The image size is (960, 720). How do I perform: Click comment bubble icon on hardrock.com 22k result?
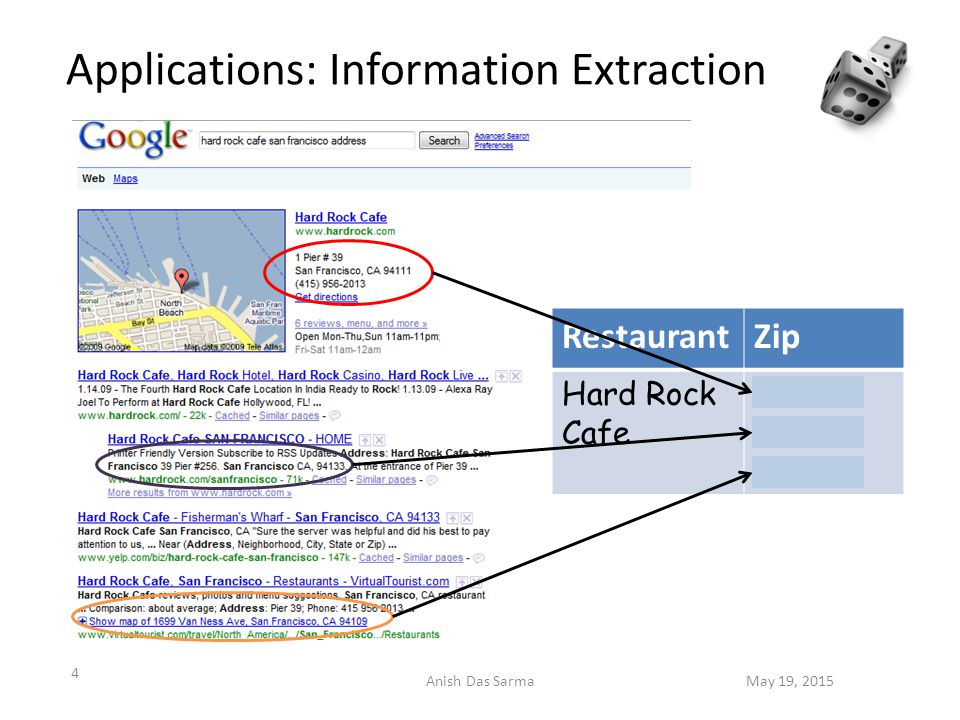pyautogui.click(x=334, y=416)
